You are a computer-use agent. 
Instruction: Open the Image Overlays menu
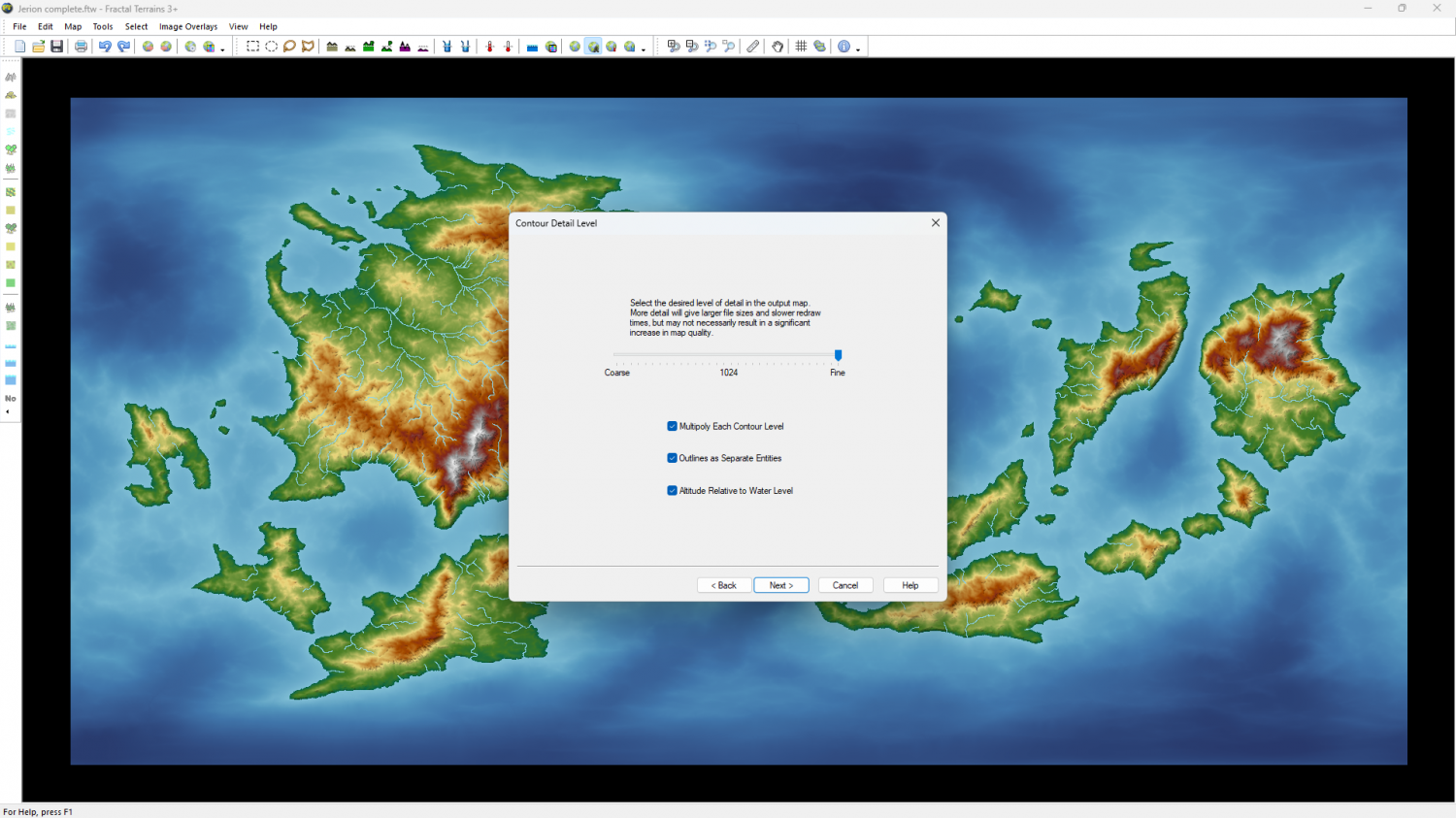(x=188, y=27)
